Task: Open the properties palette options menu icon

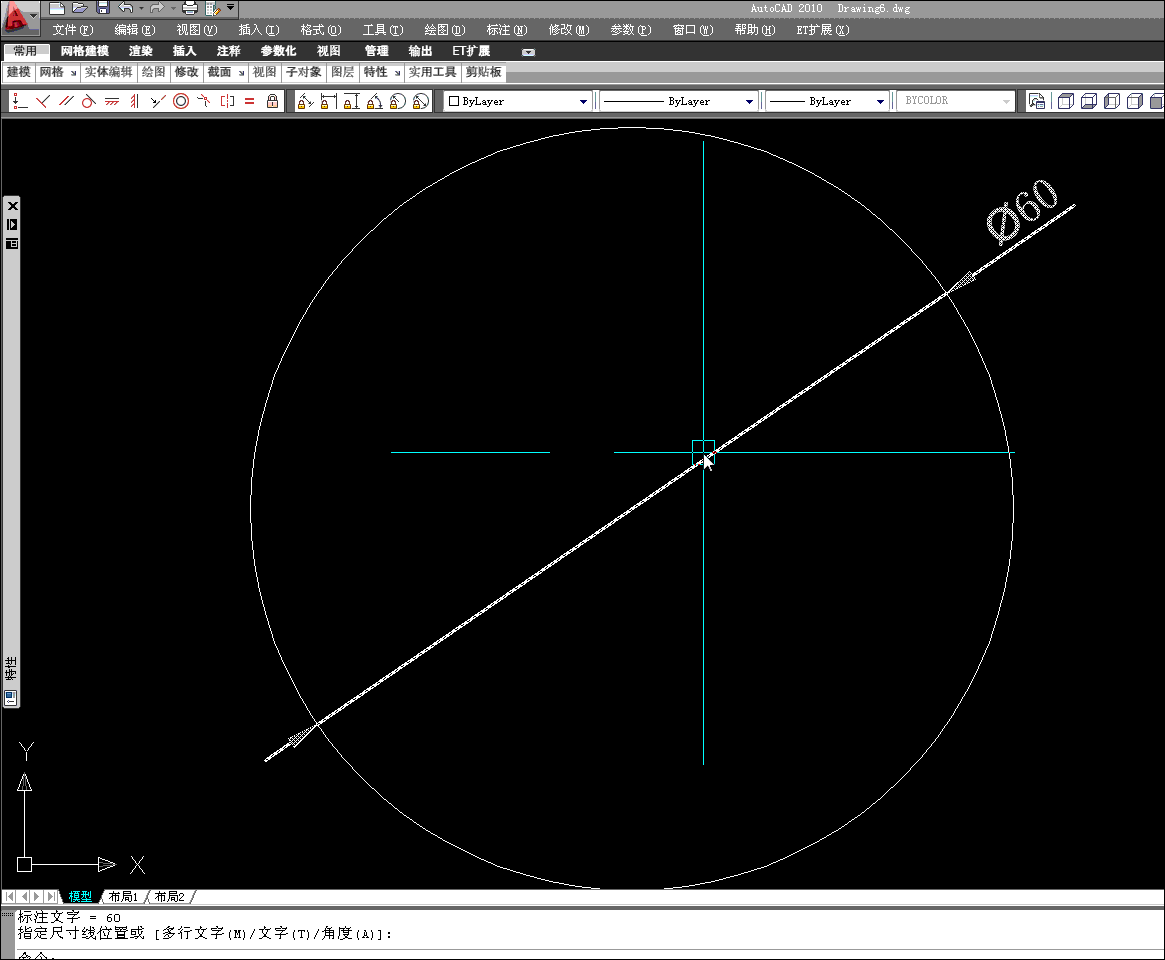Action: 12,243
